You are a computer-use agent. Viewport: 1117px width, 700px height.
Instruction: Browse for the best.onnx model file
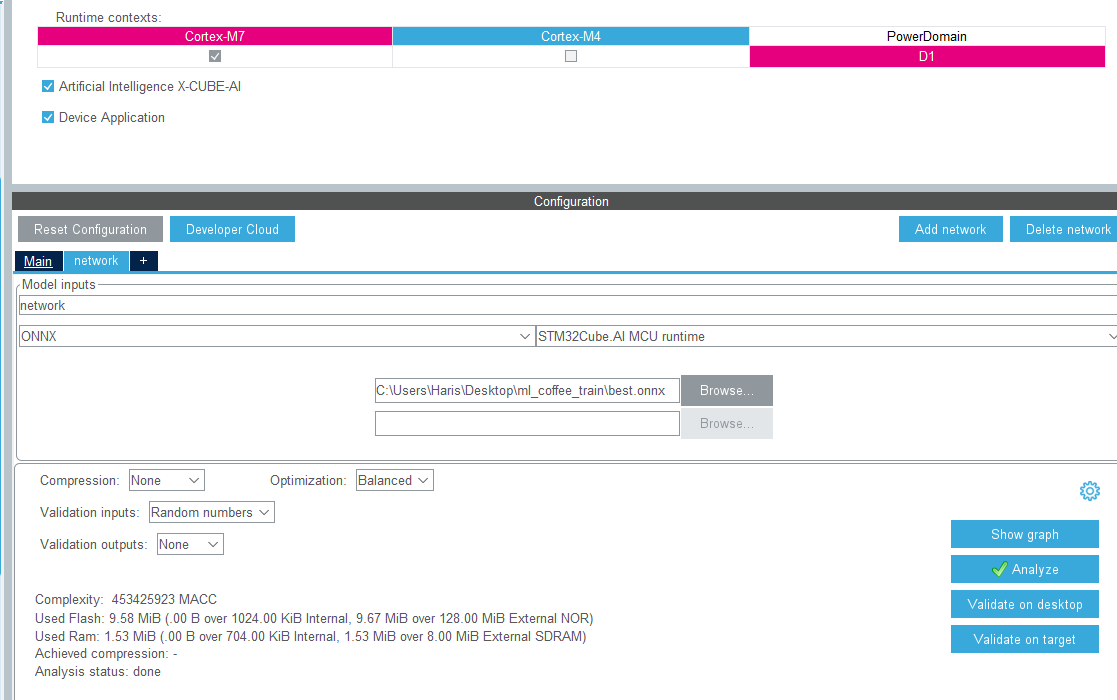[x=726, y=390]
